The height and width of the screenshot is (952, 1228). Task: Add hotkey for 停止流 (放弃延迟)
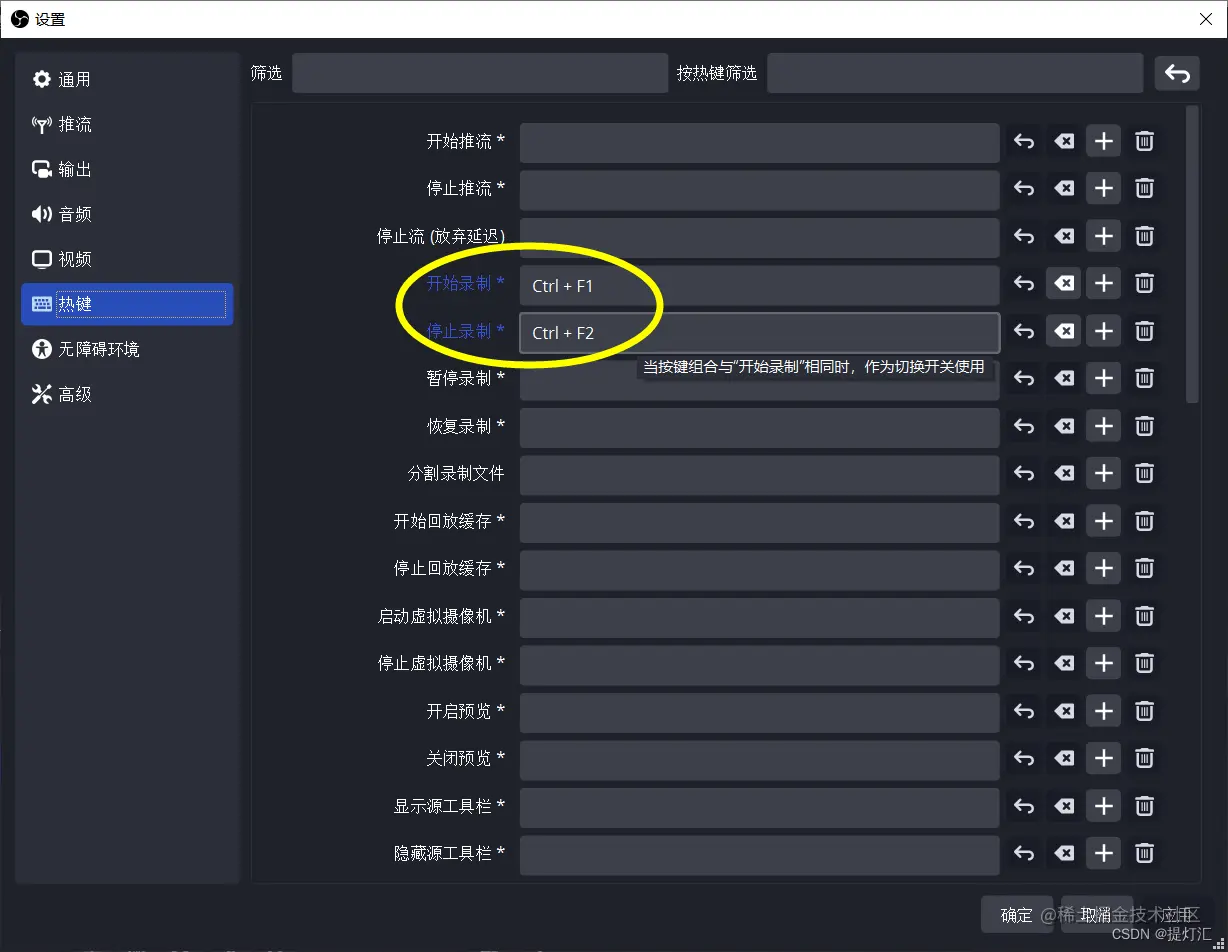pos(1104,237)
